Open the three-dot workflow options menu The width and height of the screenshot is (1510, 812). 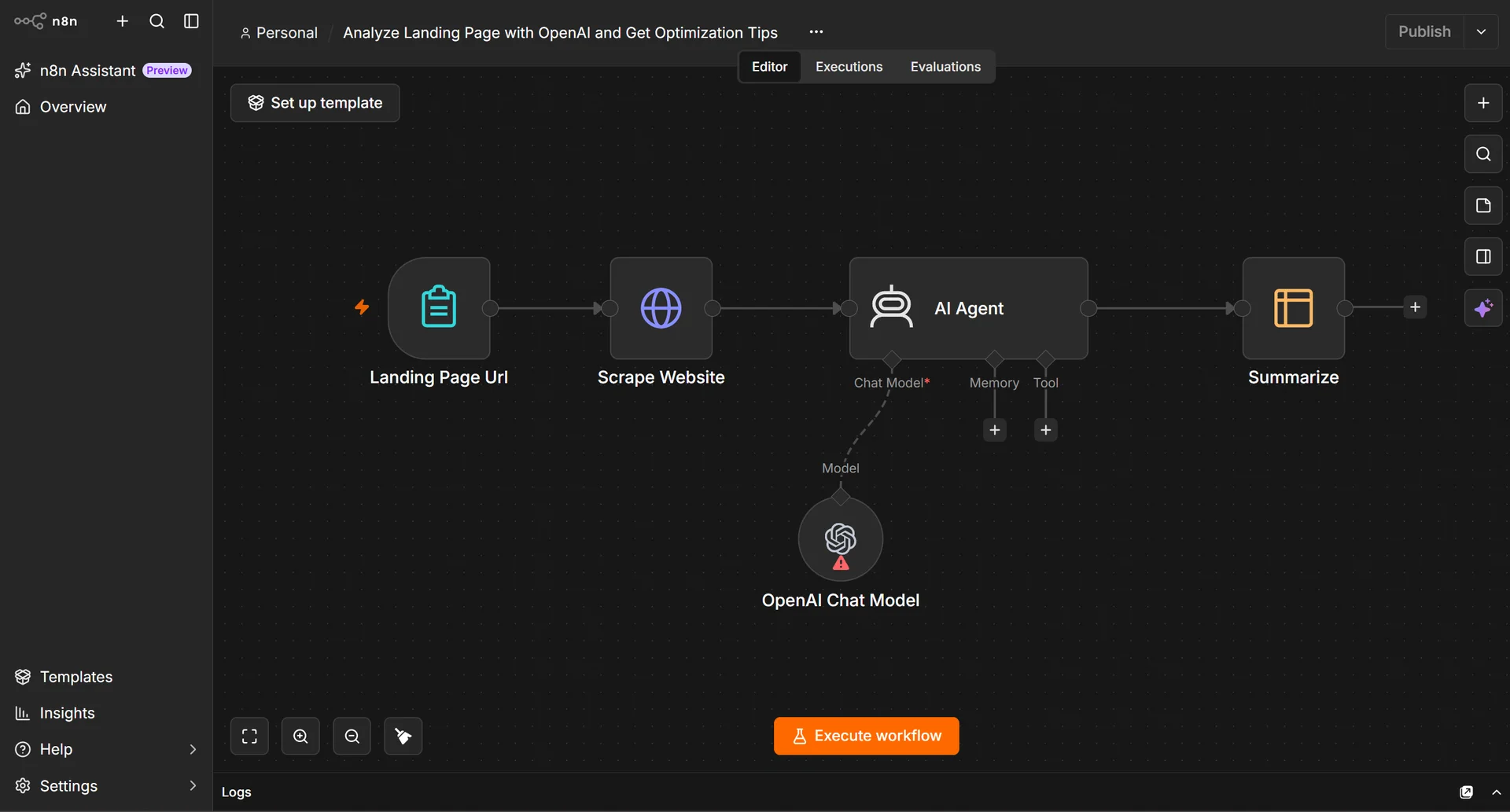click(x=816, y=32)
